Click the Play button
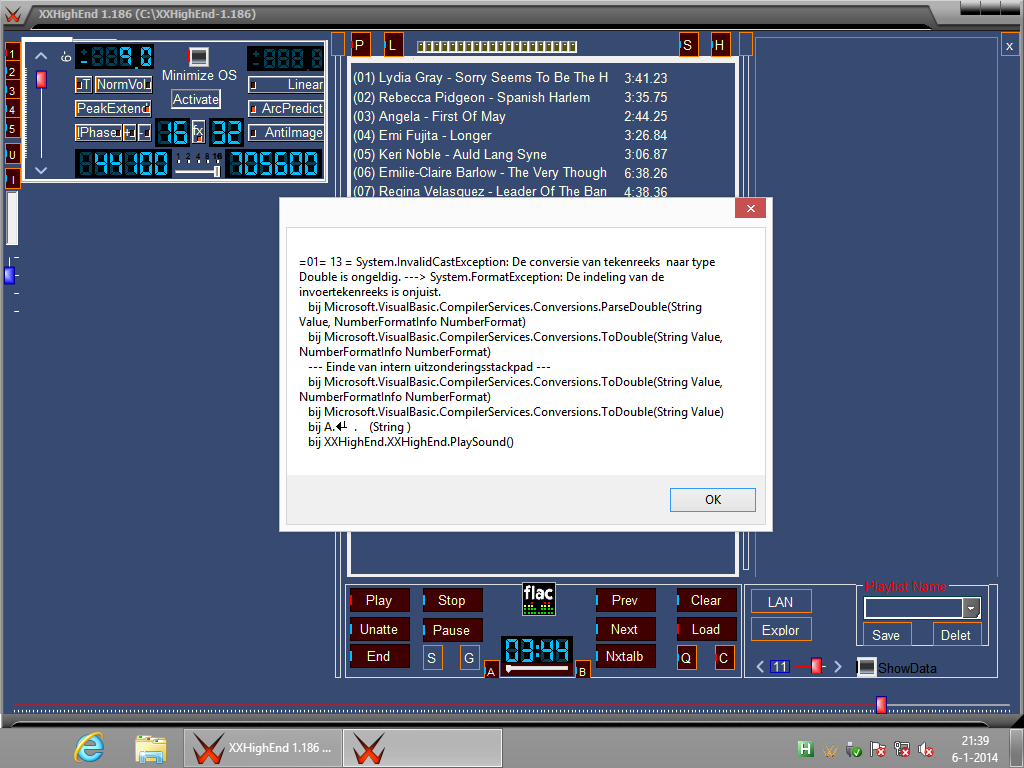The width and height of the screenshot is (1024, 768). click(x=379, y=600)
